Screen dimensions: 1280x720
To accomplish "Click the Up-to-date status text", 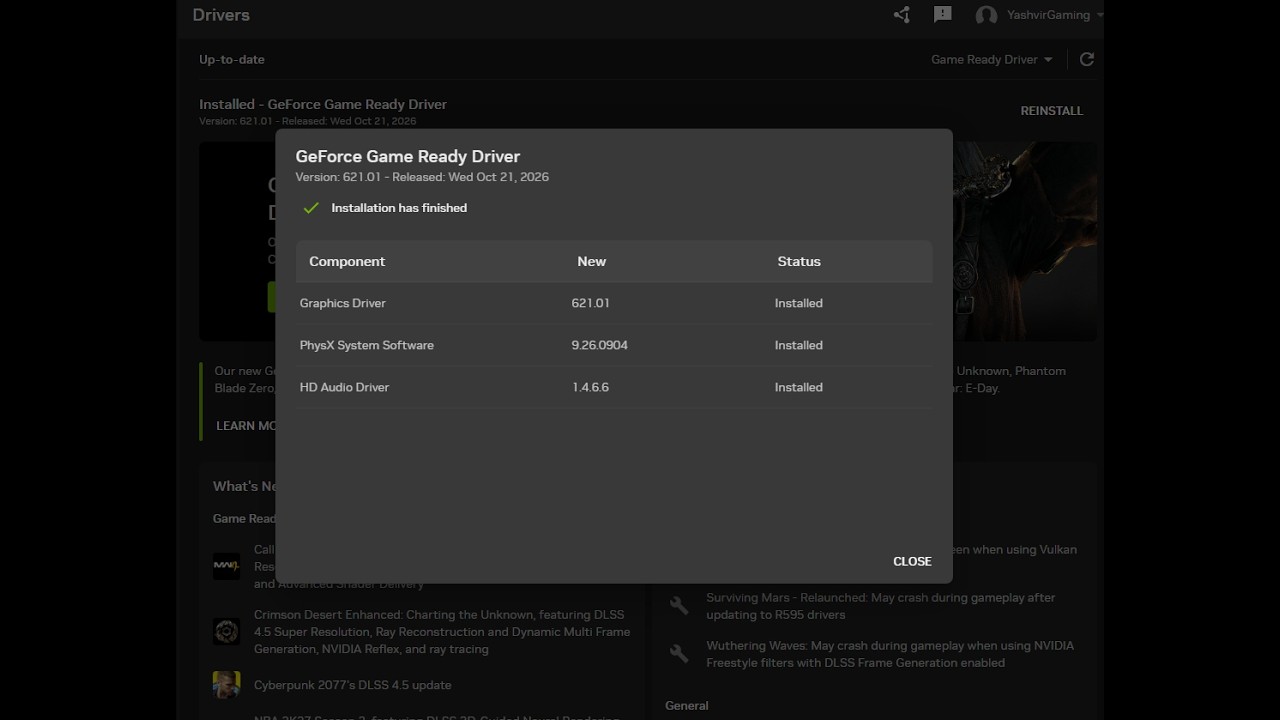I will [x=232, y=59].
